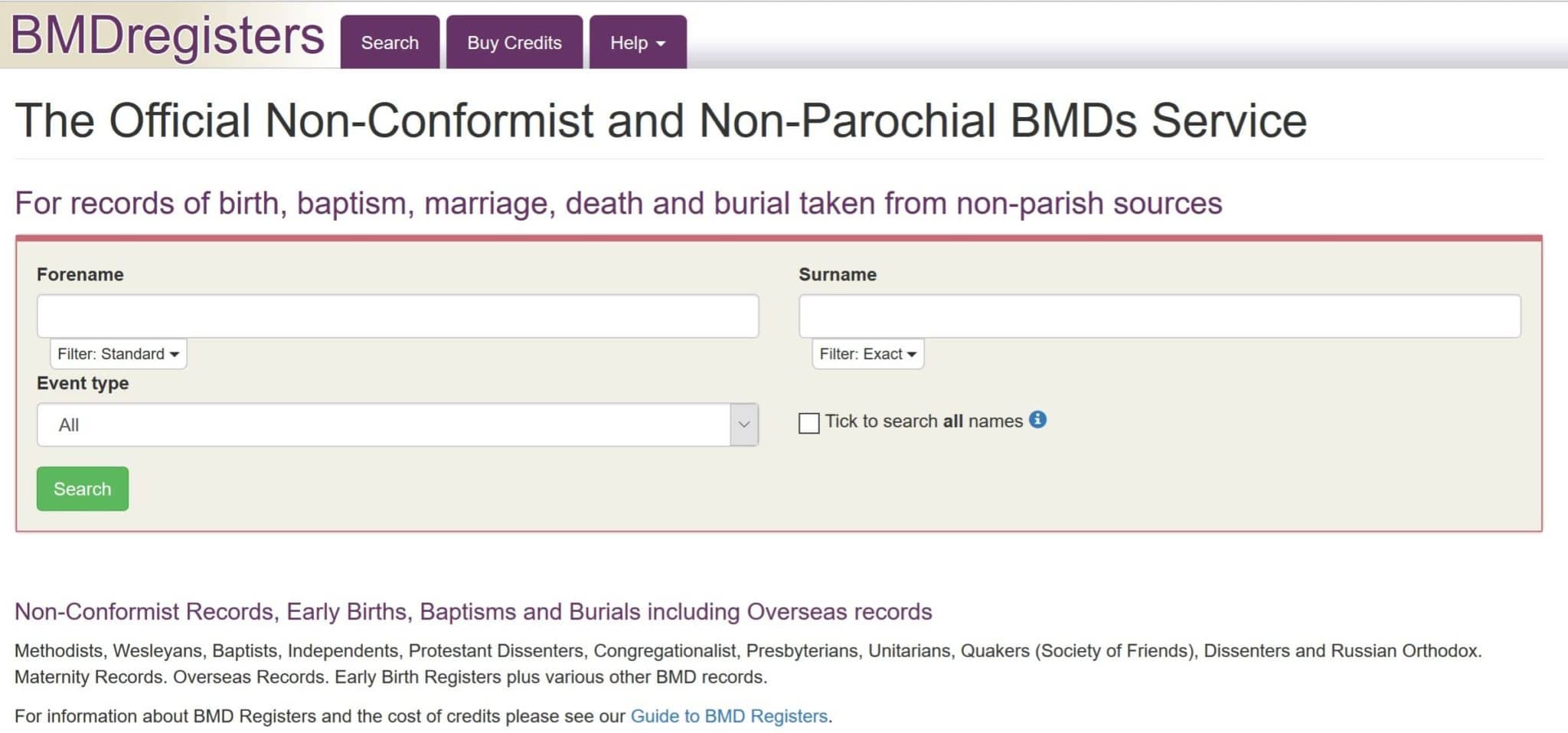Click the blue info icon beside all names
The width and height of the screenshot is (1568, 733).
1037,420
